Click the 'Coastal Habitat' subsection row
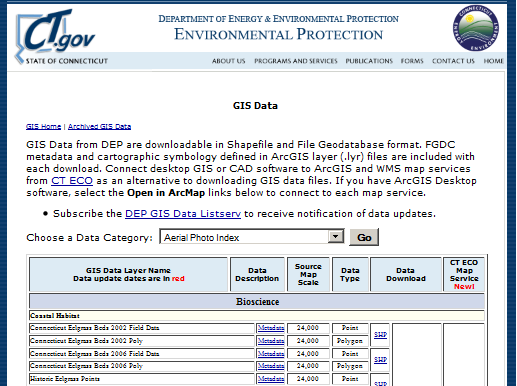This screenshot has width=517, height=386. (257, 315)
